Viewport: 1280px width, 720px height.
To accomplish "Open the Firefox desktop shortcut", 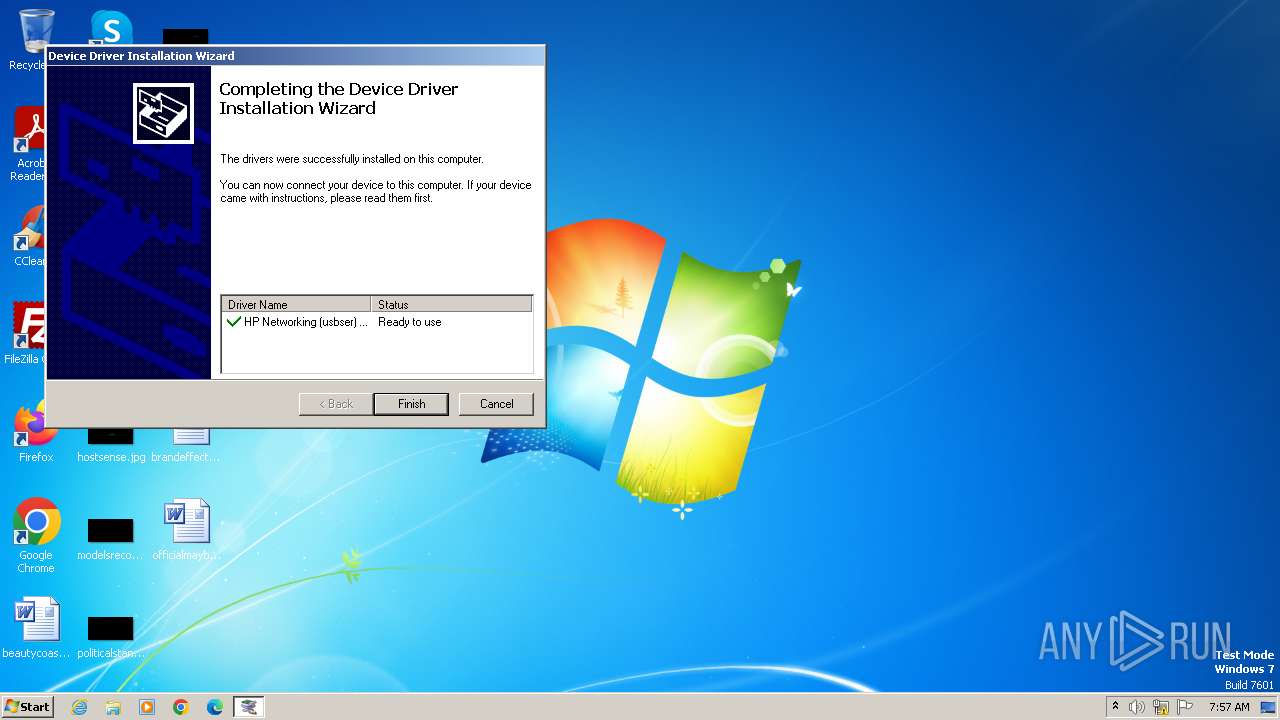I will (x=36, y=432).
